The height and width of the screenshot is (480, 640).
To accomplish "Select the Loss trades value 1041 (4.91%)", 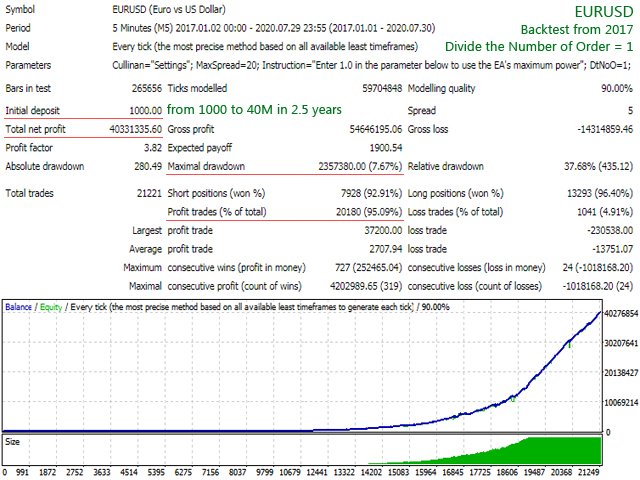I will (x=603, y=212).
